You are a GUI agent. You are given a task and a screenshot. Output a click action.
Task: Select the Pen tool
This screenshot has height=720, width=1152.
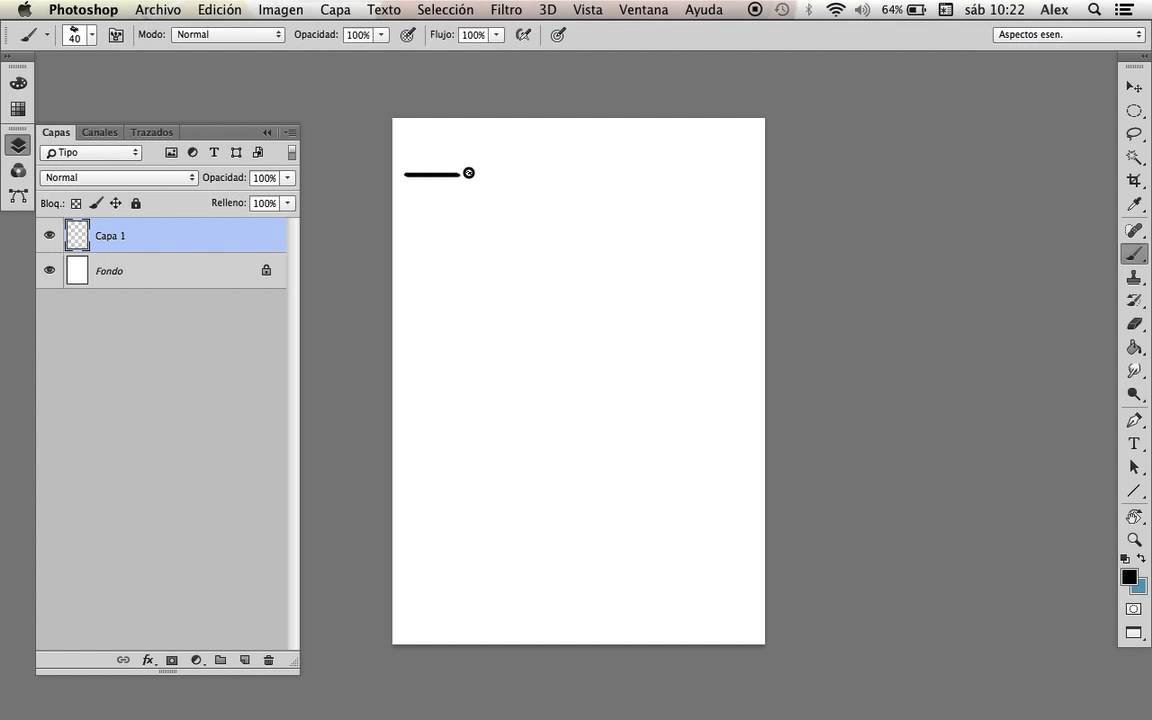(x=1134, y=420)
